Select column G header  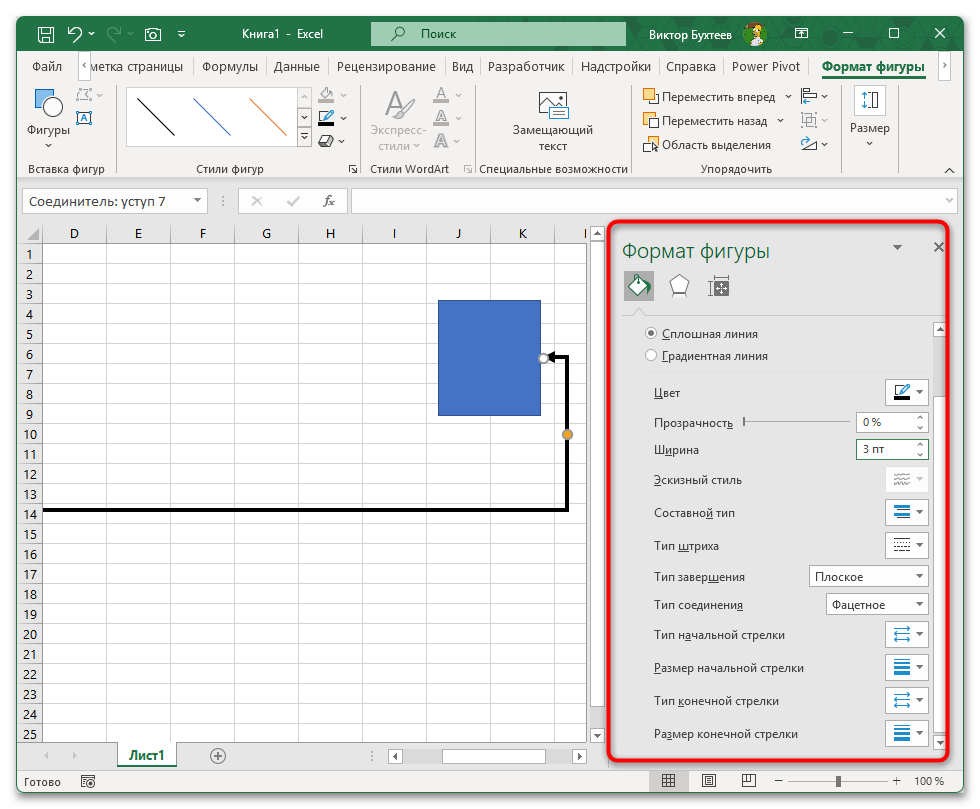tap(266, 234)
